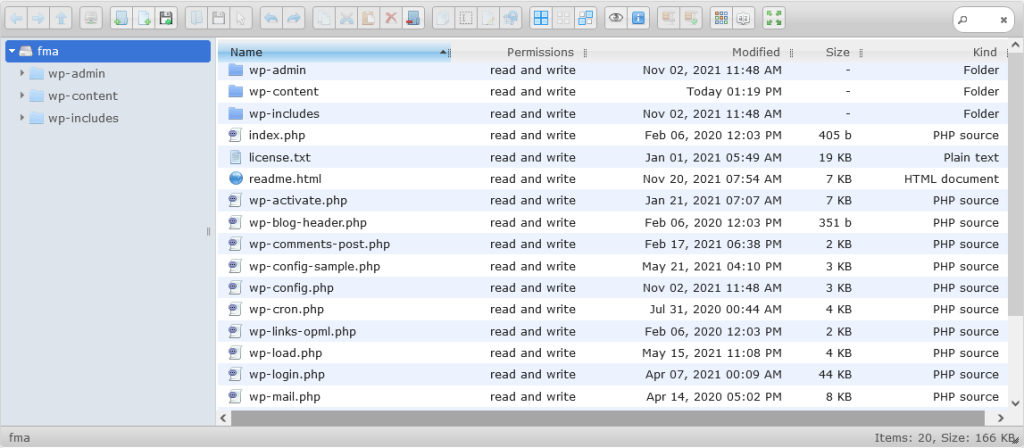Toggle the Preview eye icon

[x=616, y=18]
